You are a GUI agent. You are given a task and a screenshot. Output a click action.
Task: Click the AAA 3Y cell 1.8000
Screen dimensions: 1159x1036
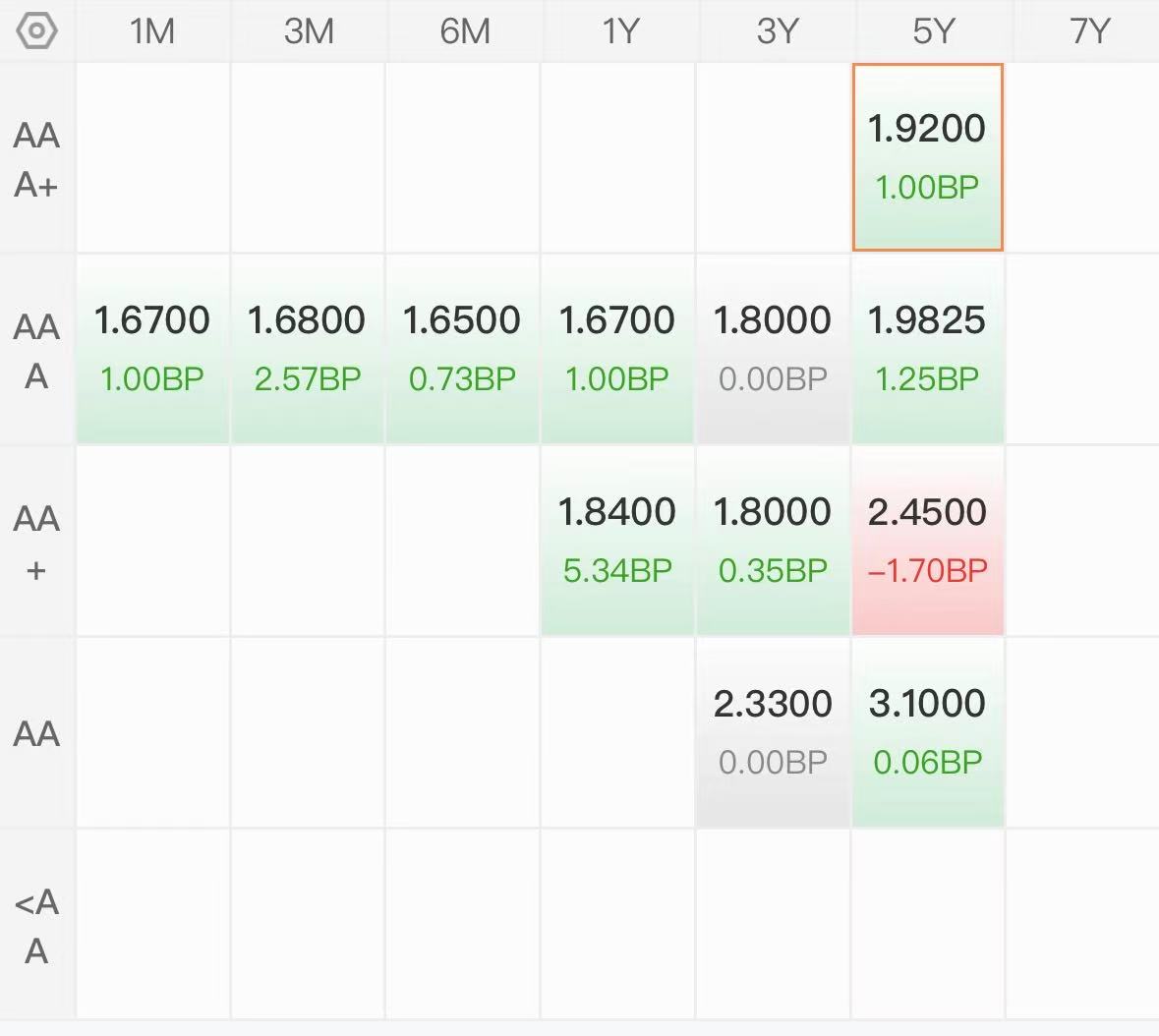click(x=773, y=349)
